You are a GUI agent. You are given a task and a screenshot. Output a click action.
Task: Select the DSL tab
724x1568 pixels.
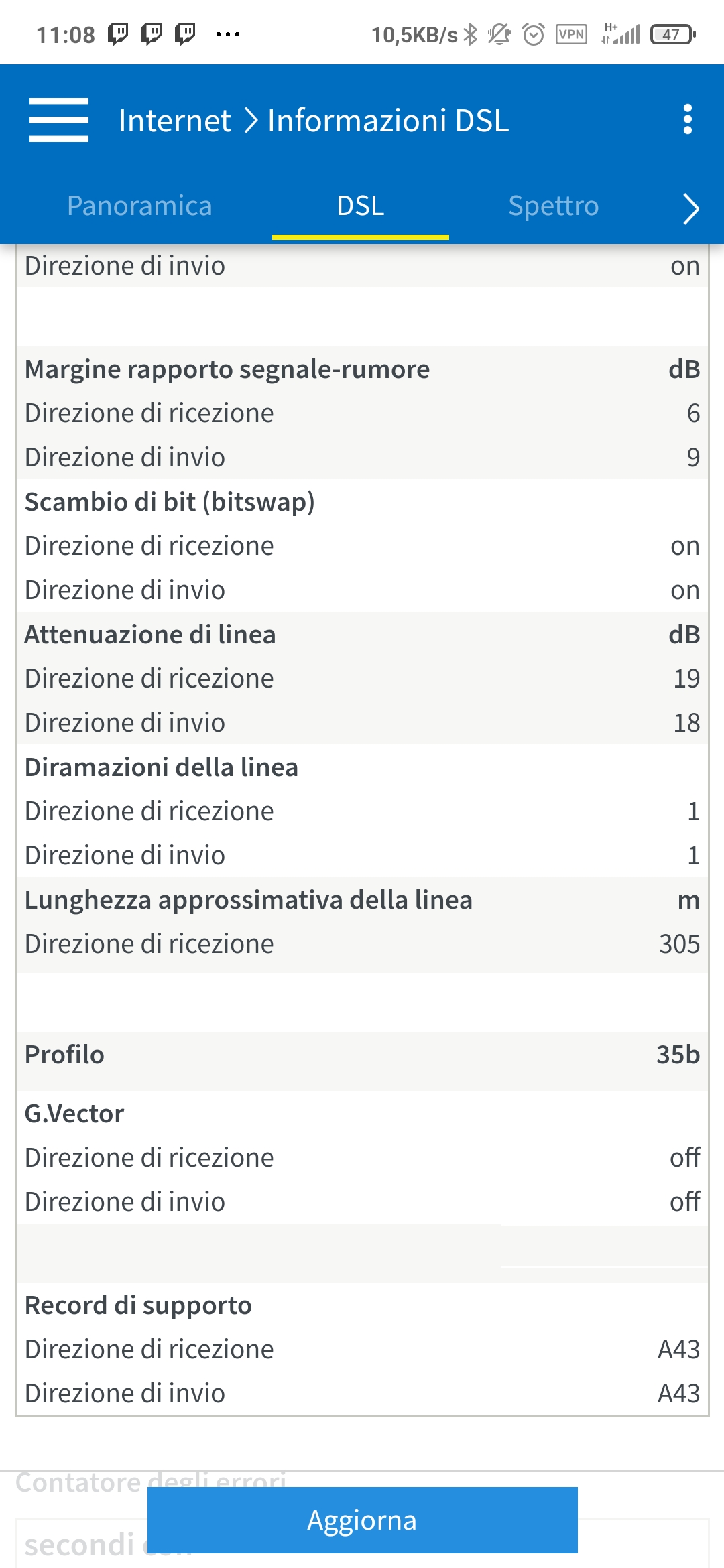[x=361, y=206]
